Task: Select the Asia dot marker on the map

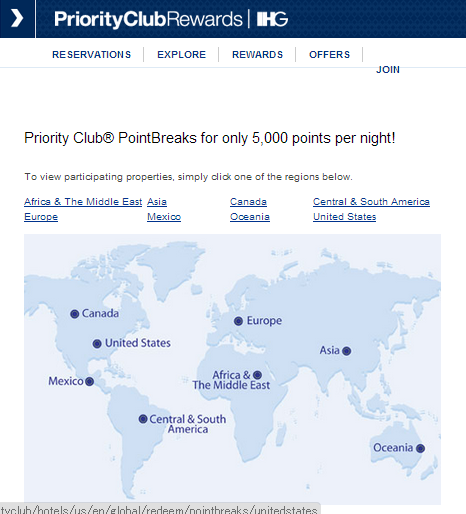Action: click(347, 351)
